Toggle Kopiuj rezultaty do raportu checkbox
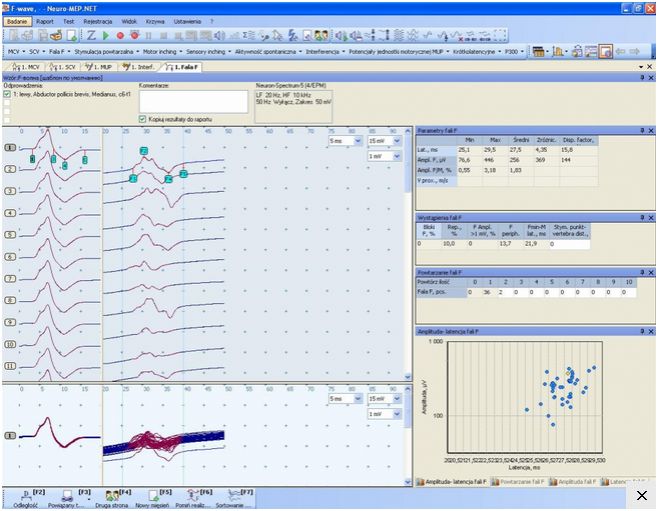 tap(142, 118)
